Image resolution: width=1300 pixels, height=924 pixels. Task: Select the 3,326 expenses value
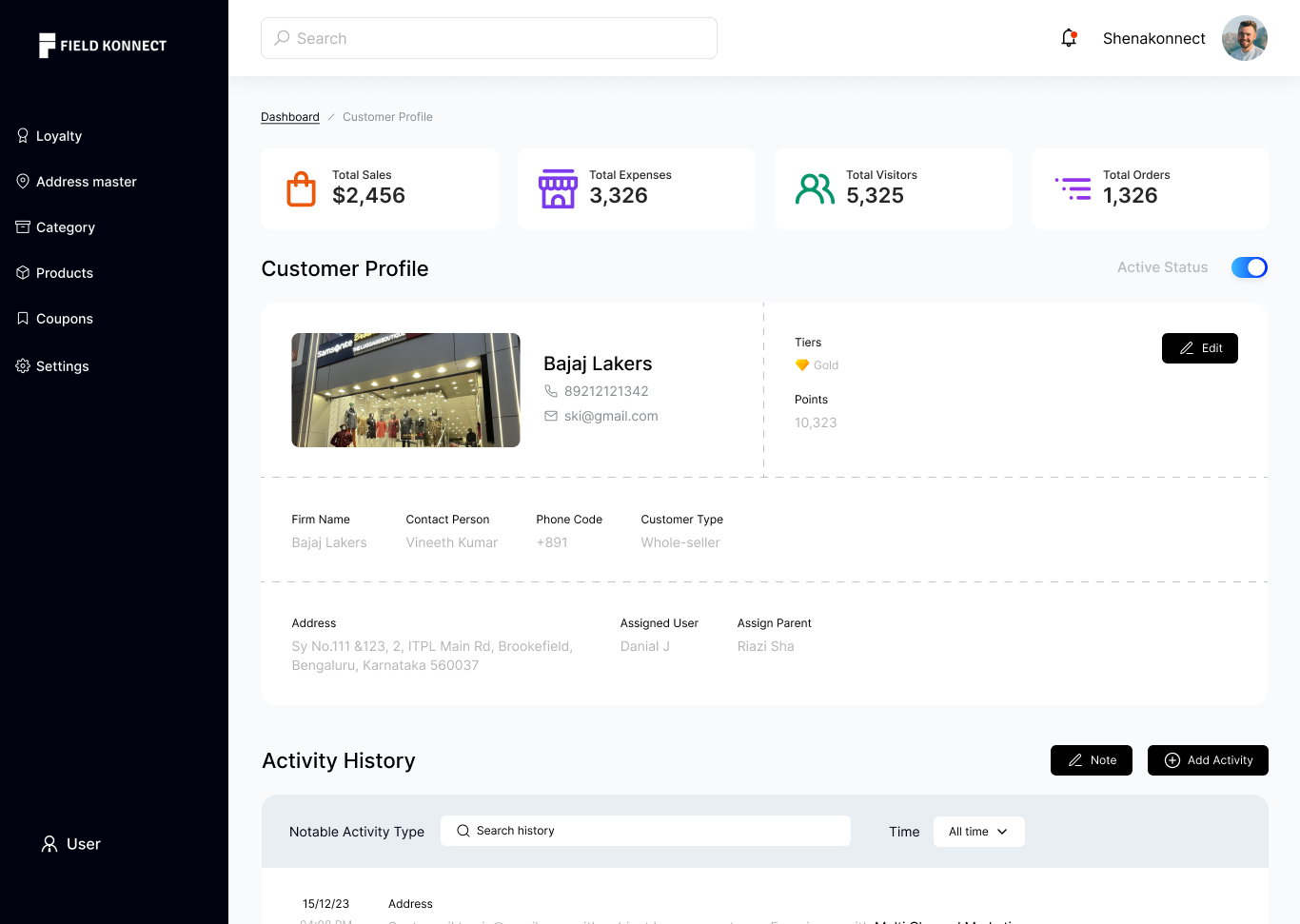(x=619, y=196)
